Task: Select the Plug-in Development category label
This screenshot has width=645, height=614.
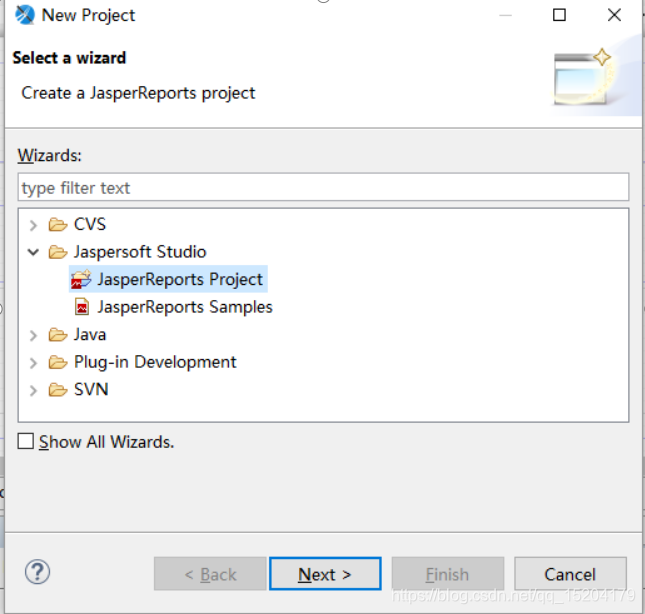Action: pyautogui.click(x=155, y=362)
